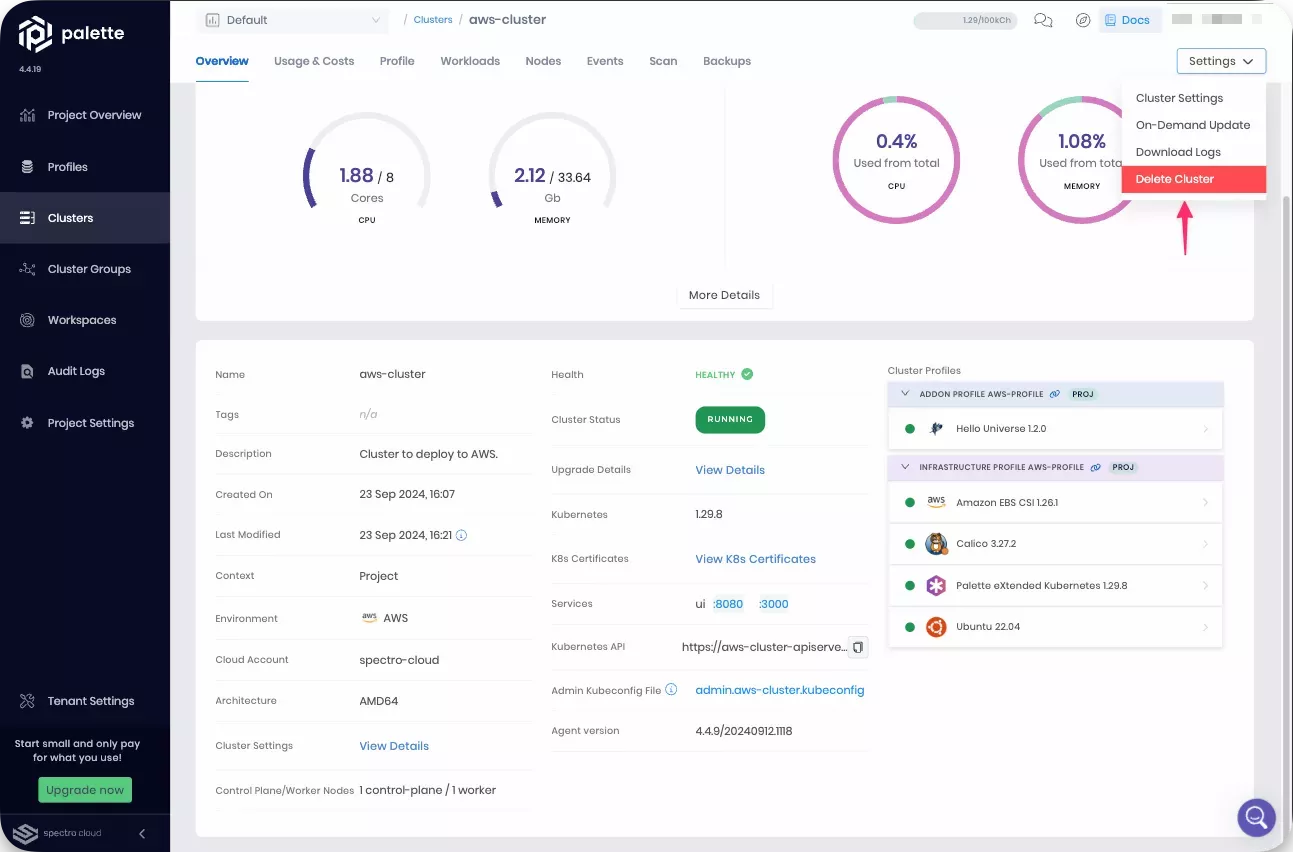Open the chat messages icon in header
This screenshot has height=852, width=1293.
point(1043,20)
